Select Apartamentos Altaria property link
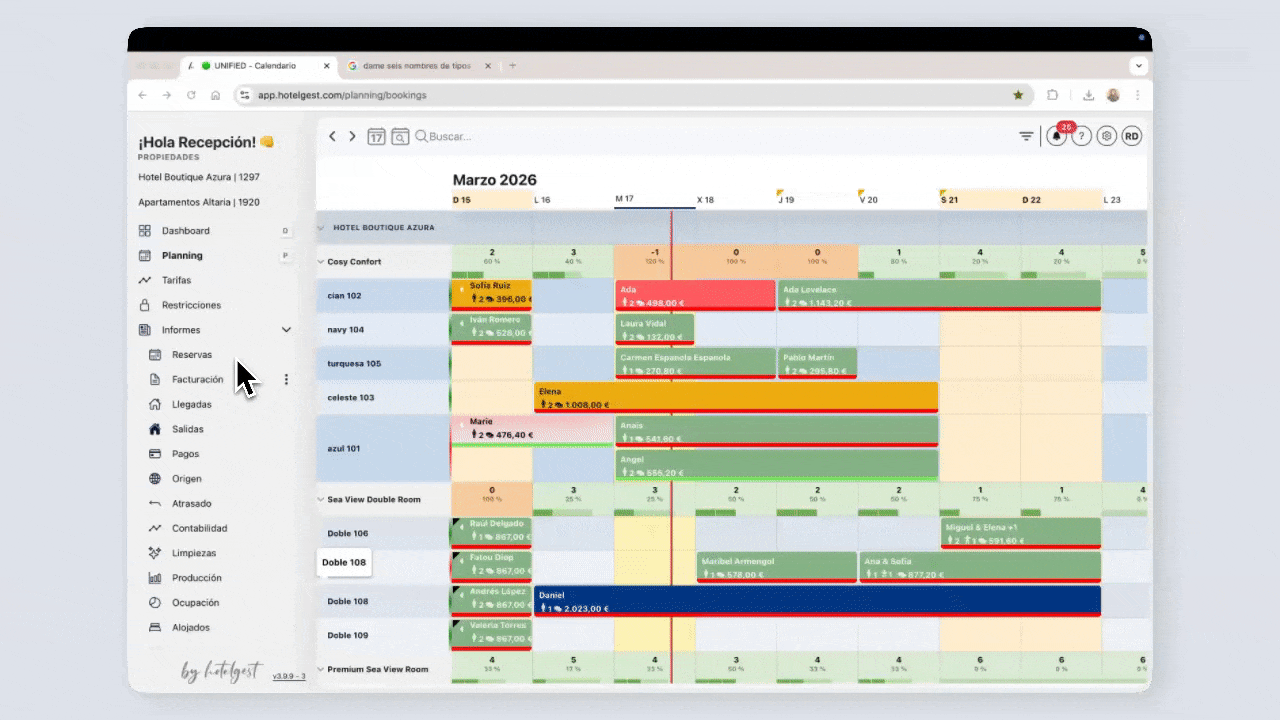Viewport: 1280px width, 720px height. pyautogui.click(x=199, y=202)
